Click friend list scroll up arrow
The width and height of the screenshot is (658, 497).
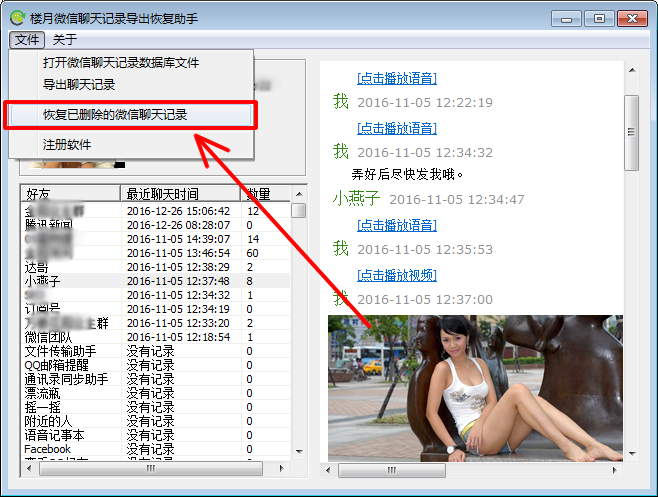pyautogui.click(x=299, y=194)
